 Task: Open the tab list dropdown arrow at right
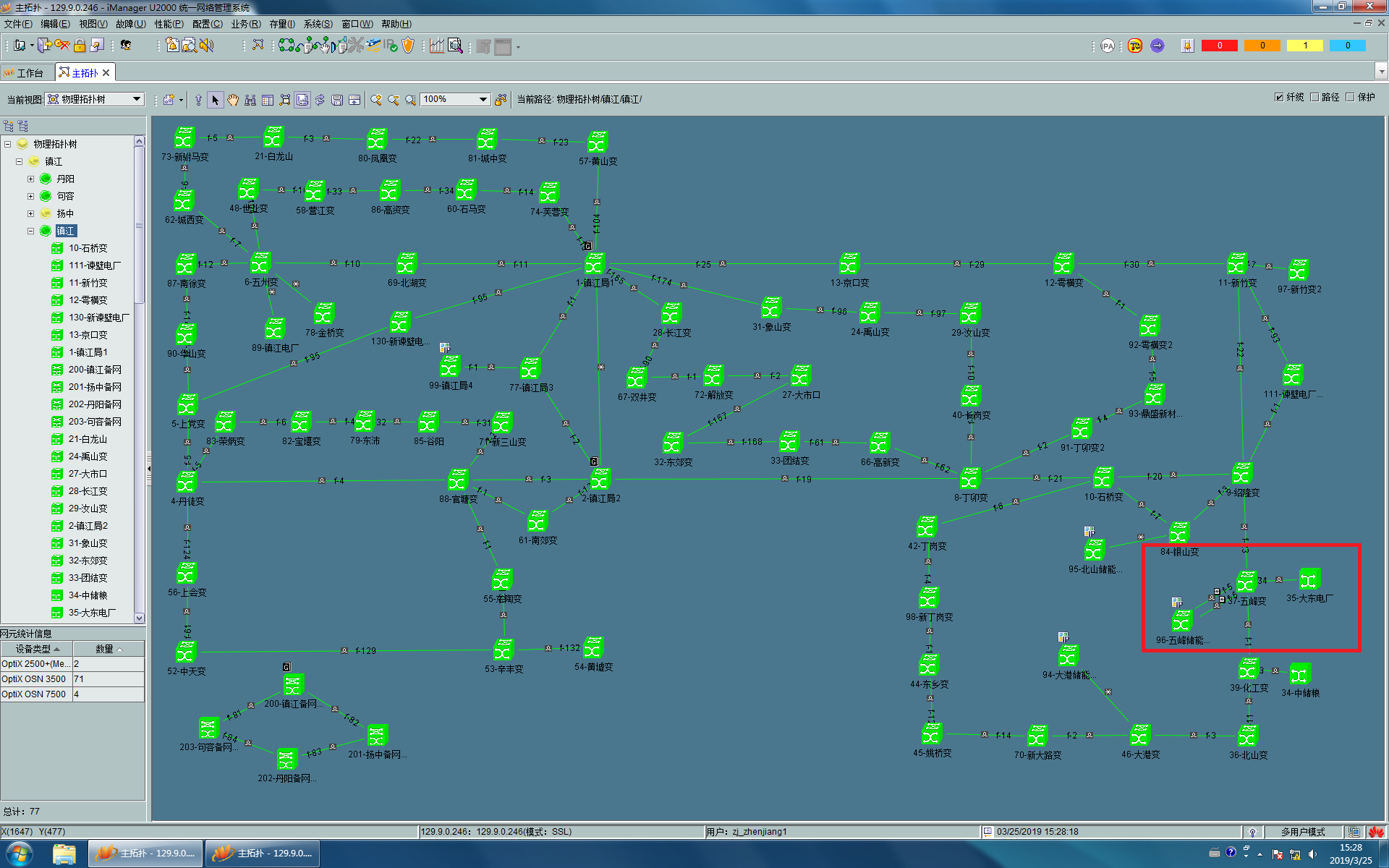click(x=1382, y=72)
